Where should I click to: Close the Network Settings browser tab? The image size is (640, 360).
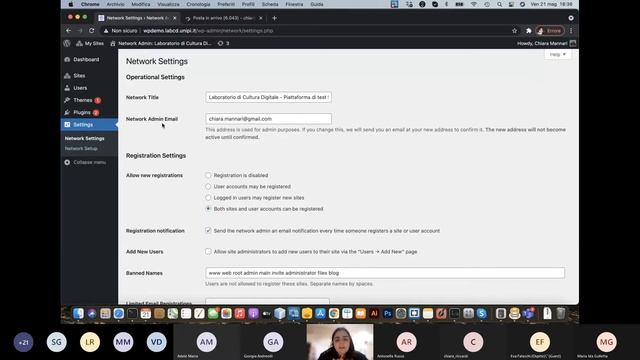point(175,18)
